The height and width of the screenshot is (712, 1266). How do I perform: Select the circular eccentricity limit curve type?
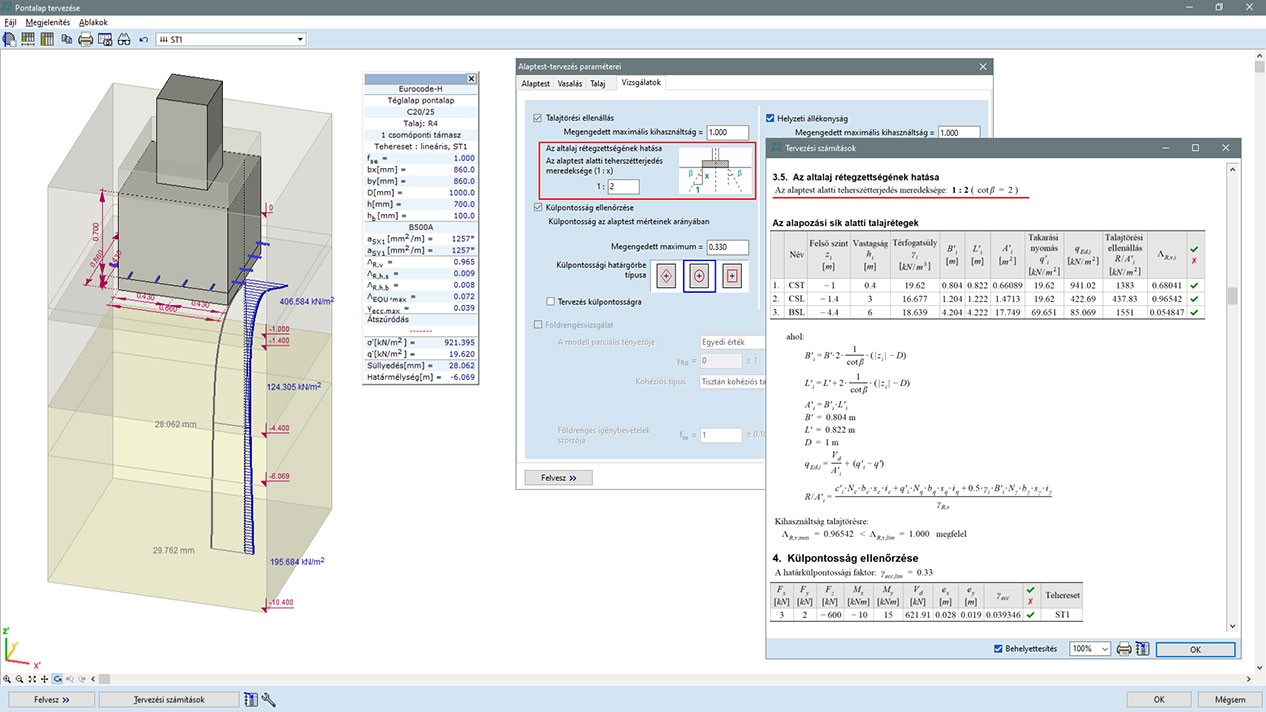click(699, 275)
